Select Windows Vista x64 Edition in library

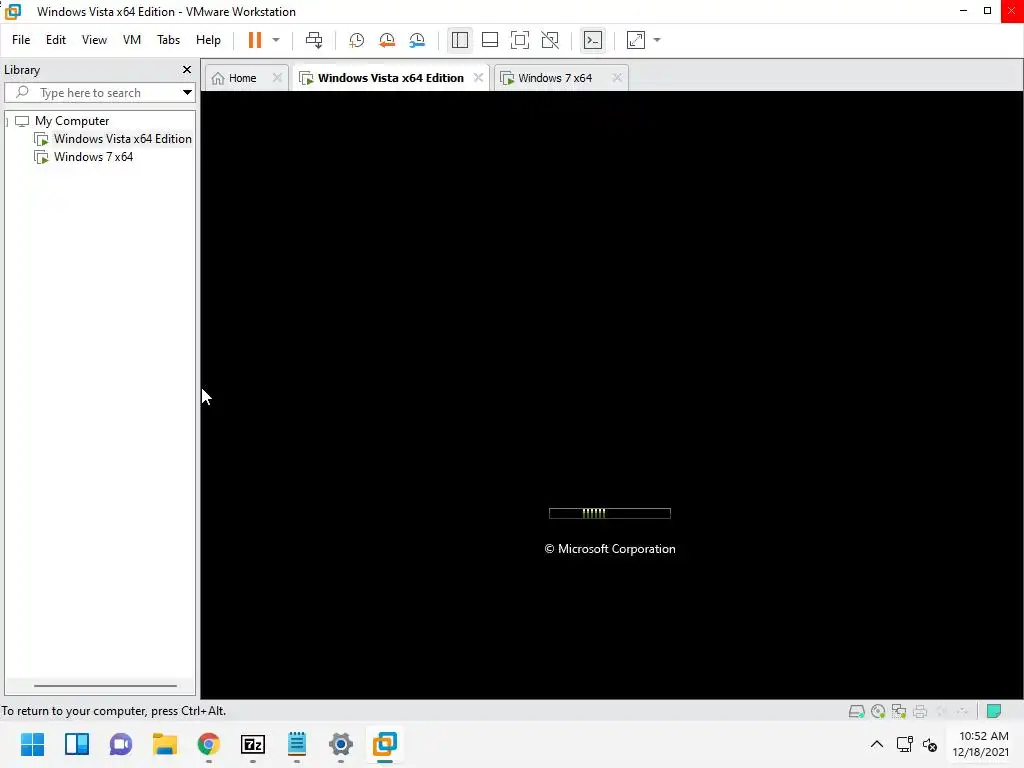tap(122, 138)
